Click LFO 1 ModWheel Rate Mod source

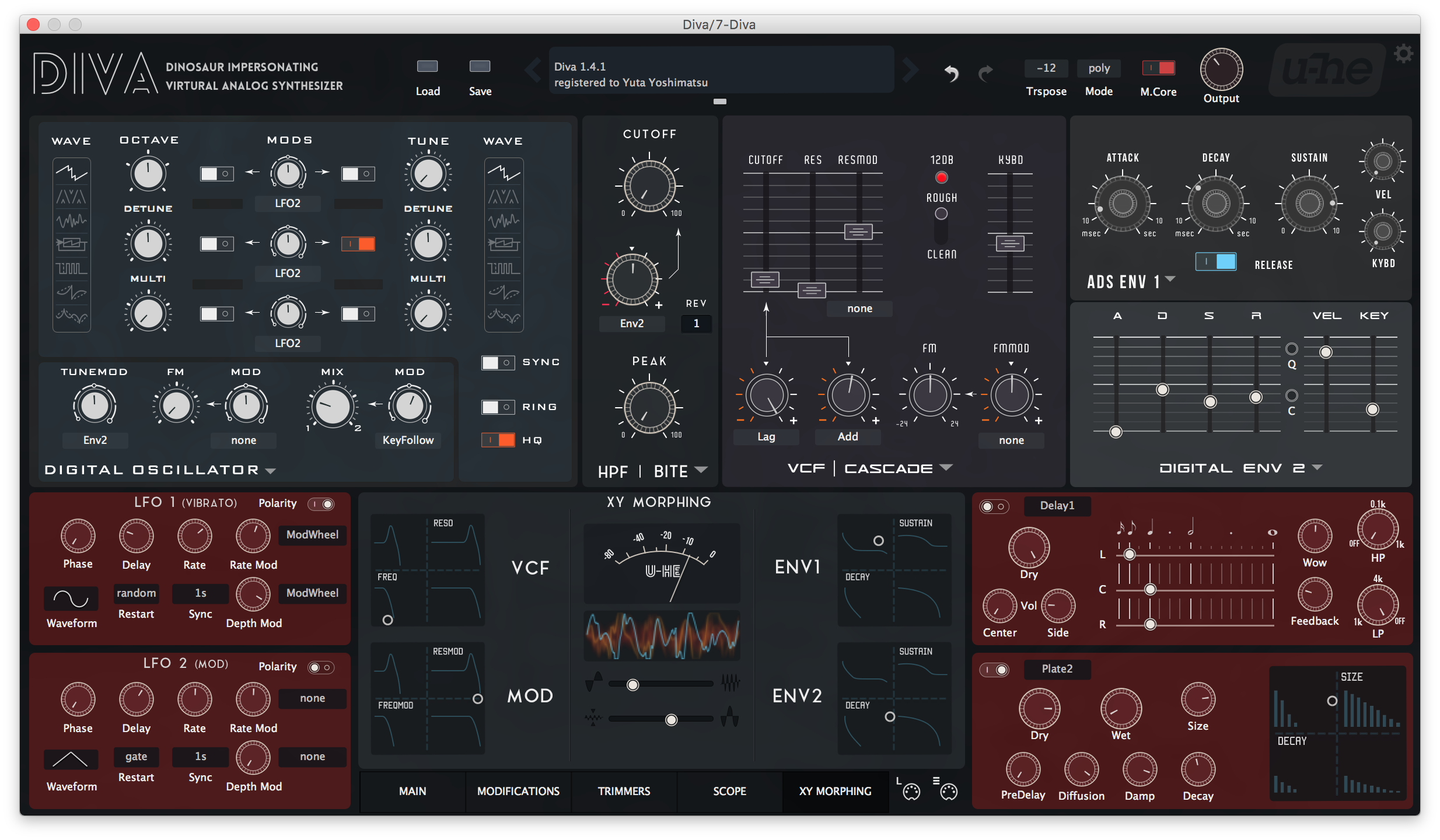coord(312,535)
